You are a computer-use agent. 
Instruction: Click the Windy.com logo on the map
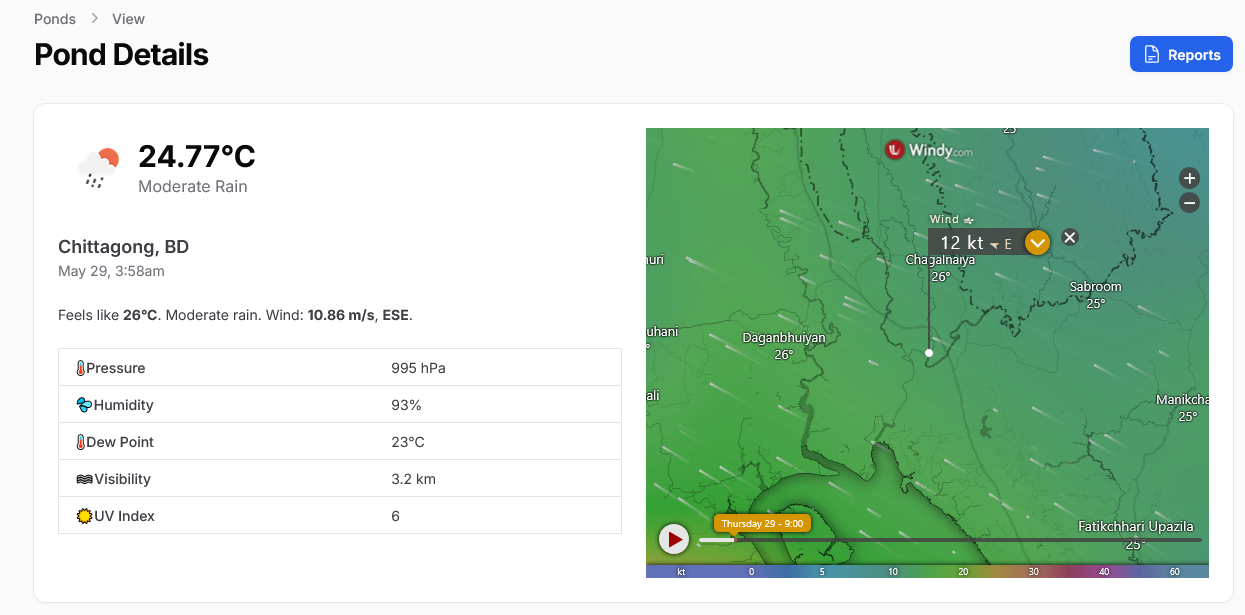[929, 150]
